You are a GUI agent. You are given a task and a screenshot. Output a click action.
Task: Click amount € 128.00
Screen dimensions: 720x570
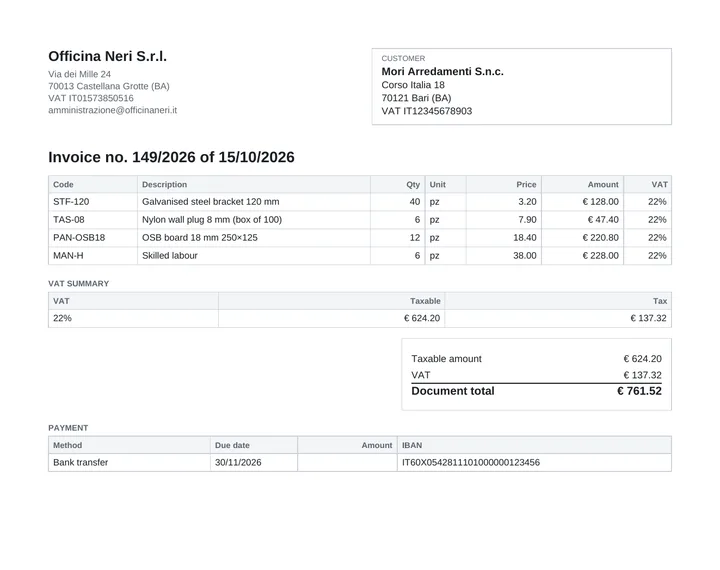click(x=601, y=202)
